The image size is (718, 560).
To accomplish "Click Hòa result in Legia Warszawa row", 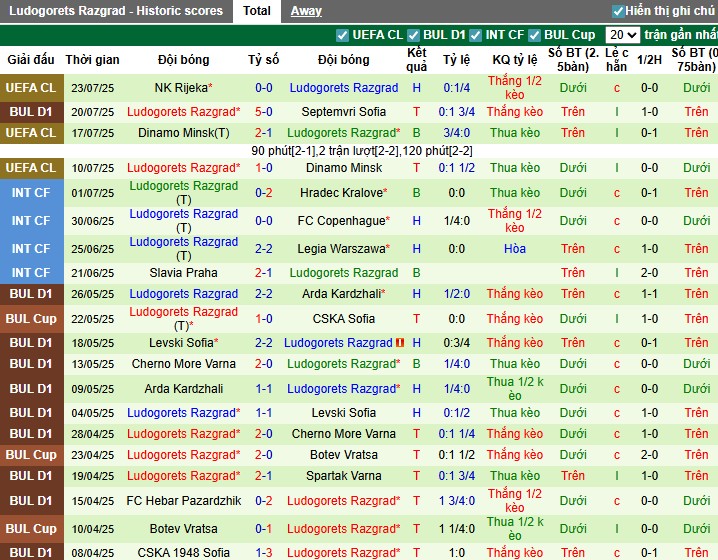I will coord(515,249).
